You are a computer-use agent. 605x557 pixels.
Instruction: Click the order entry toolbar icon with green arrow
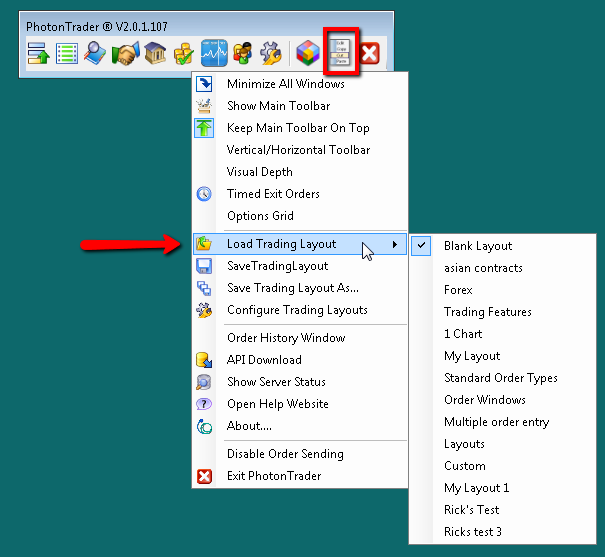(x=39, y=53)
